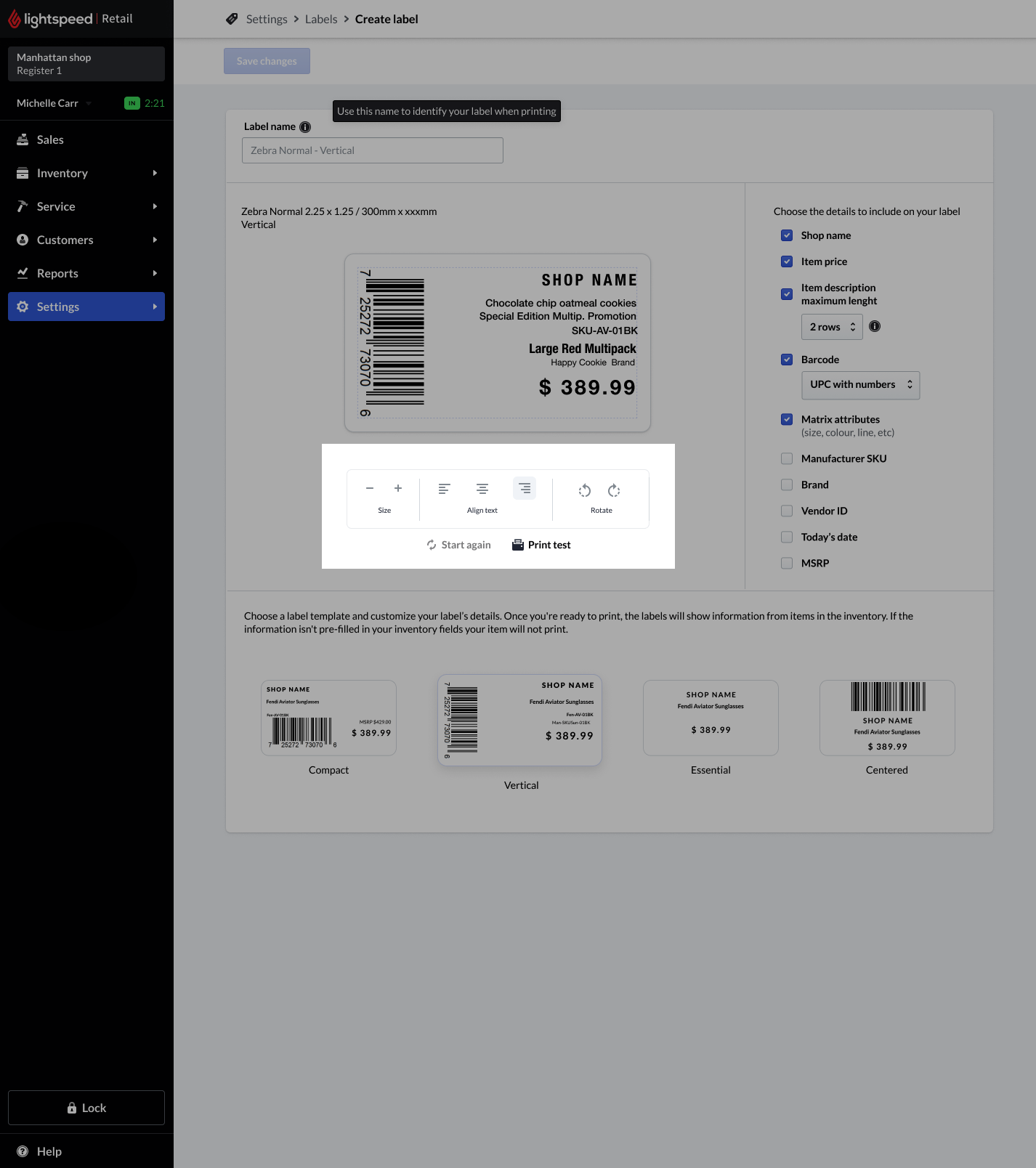Click the Sales register icon
1036x1168 pixels.
23,139
